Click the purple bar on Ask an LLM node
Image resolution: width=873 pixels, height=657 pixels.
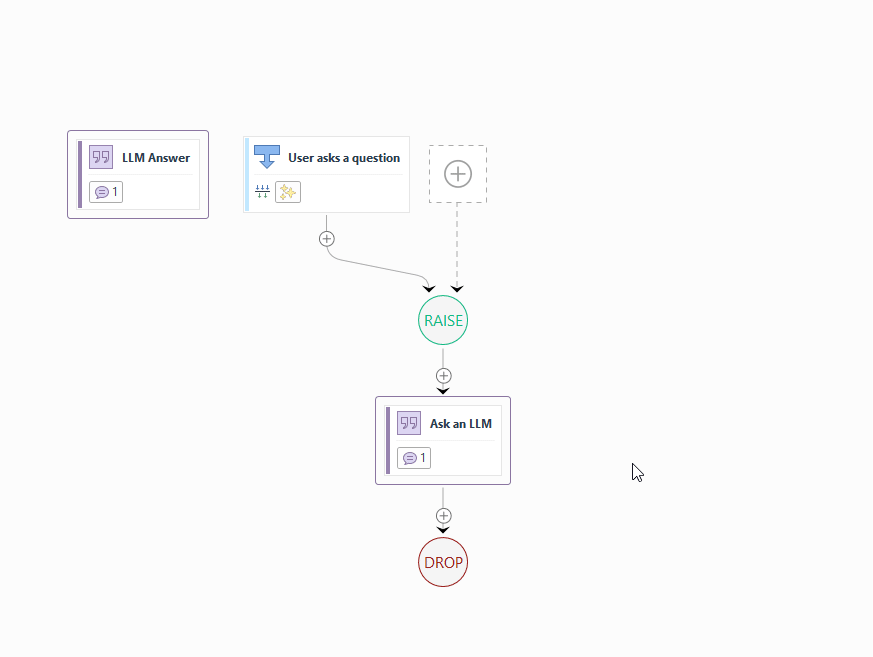tap(388, 440)
